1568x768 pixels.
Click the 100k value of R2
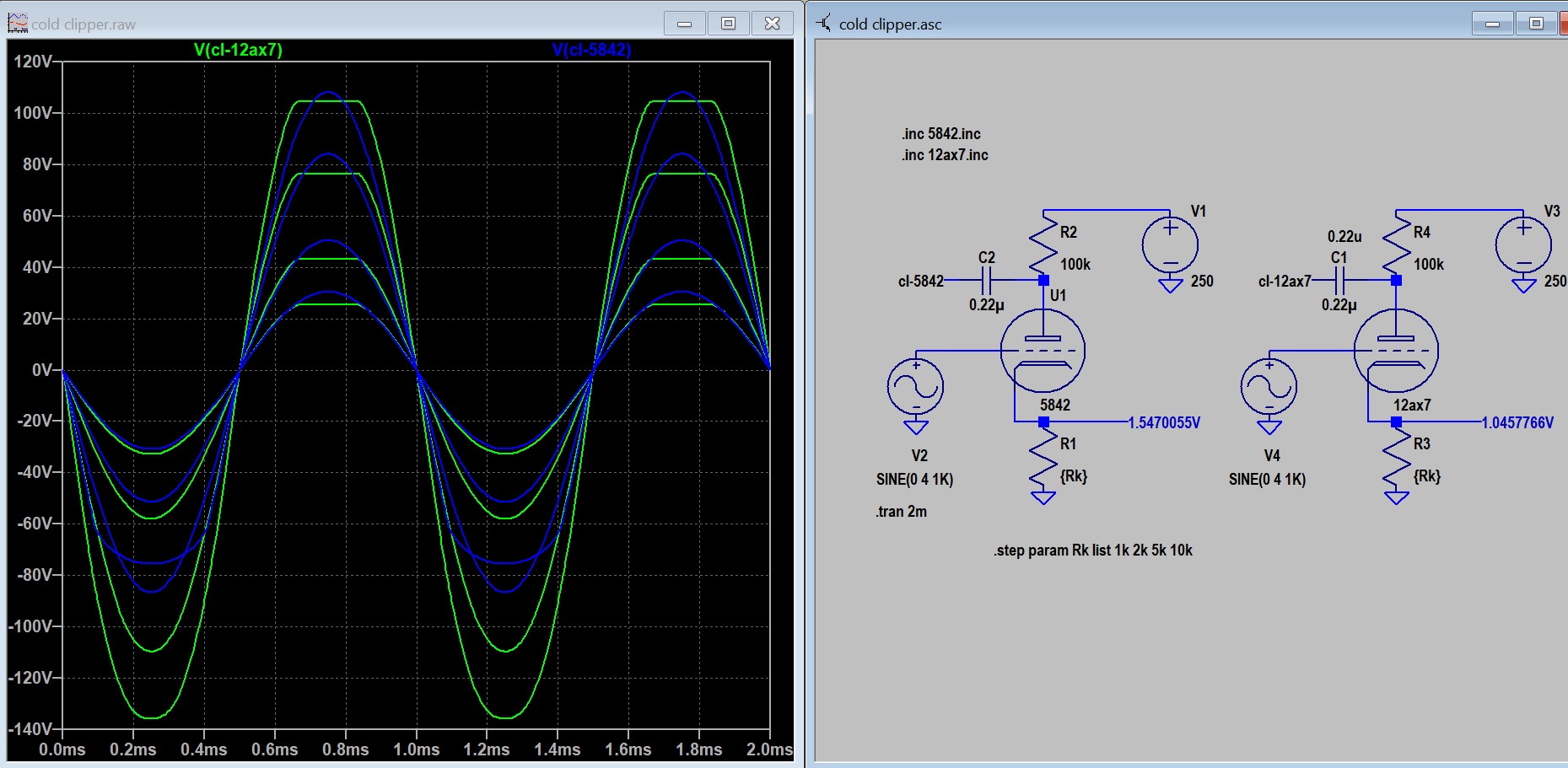tap(1075, 265)
